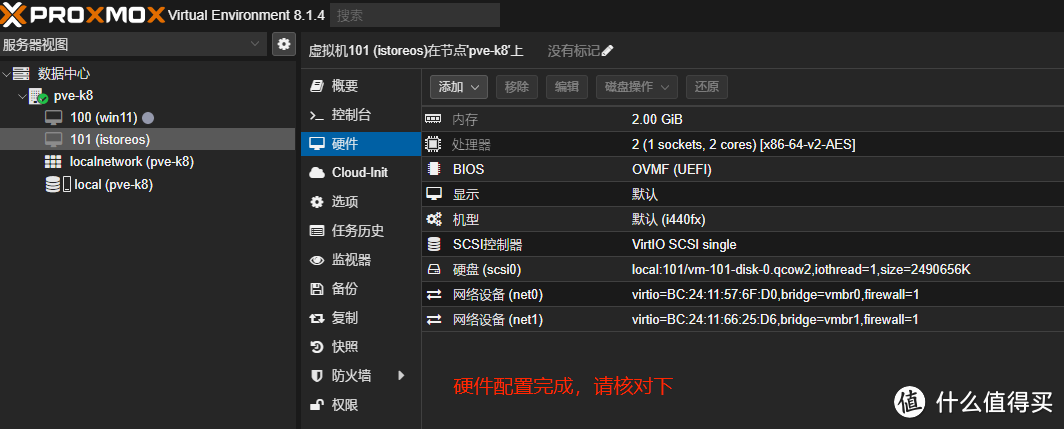Click the SCSI controller database icon
Viewport: 1064px width, 429px height.
(x=434, y=244)
